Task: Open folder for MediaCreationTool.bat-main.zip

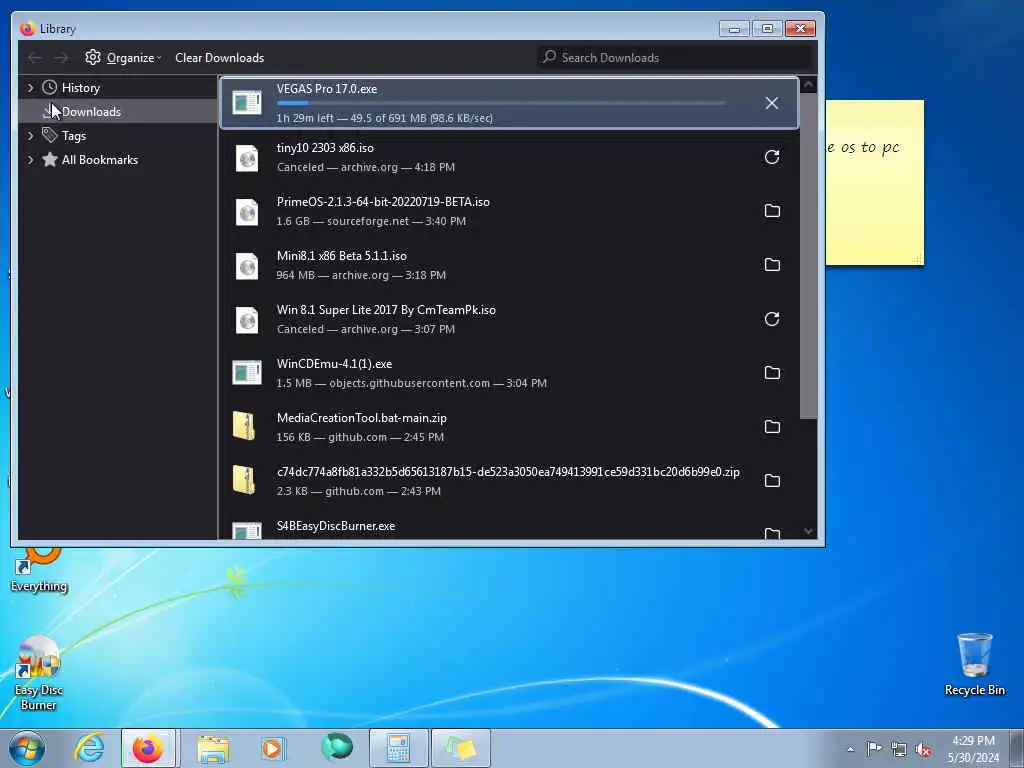Action: coord(772,426)
